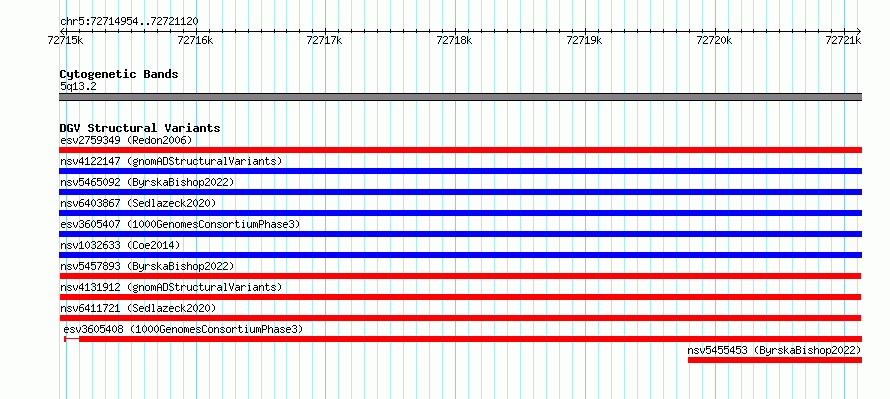Viewport: 890px width, 399px height.
Task: Select the esv3605408 (1000GenomesConsortiumPhase3) label
Action: [183, 329]
